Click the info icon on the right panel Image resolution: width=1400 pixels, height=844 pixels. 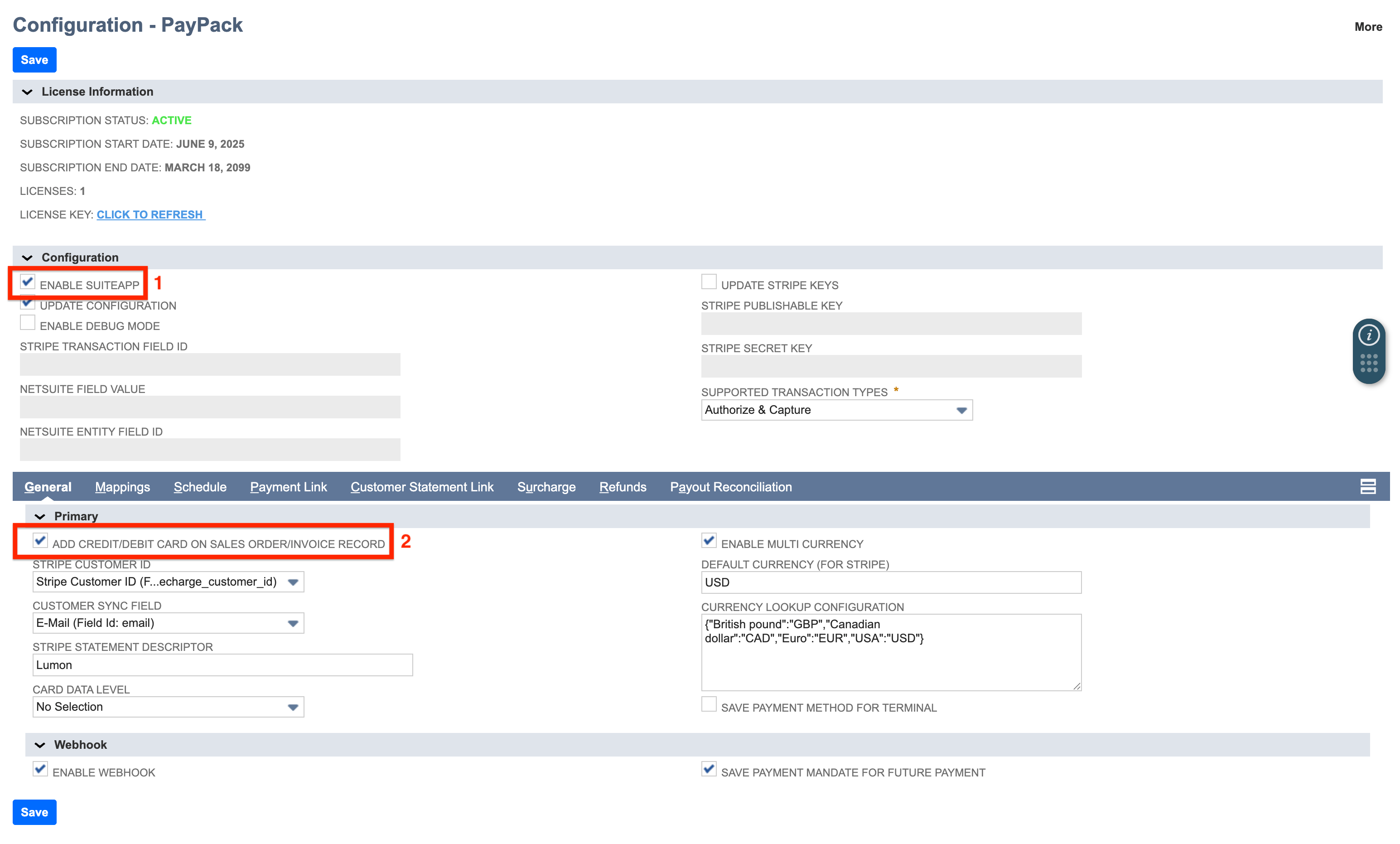(x=1369, y=335)
